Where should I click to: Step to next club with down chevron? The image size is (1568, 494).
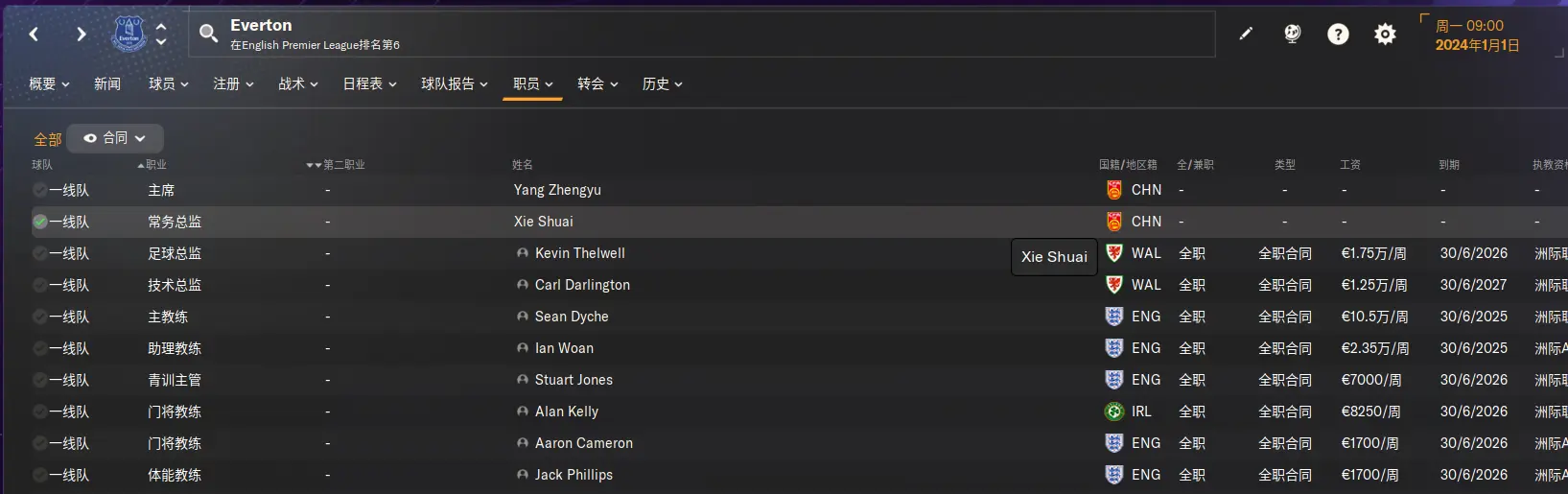pos(161,41)
